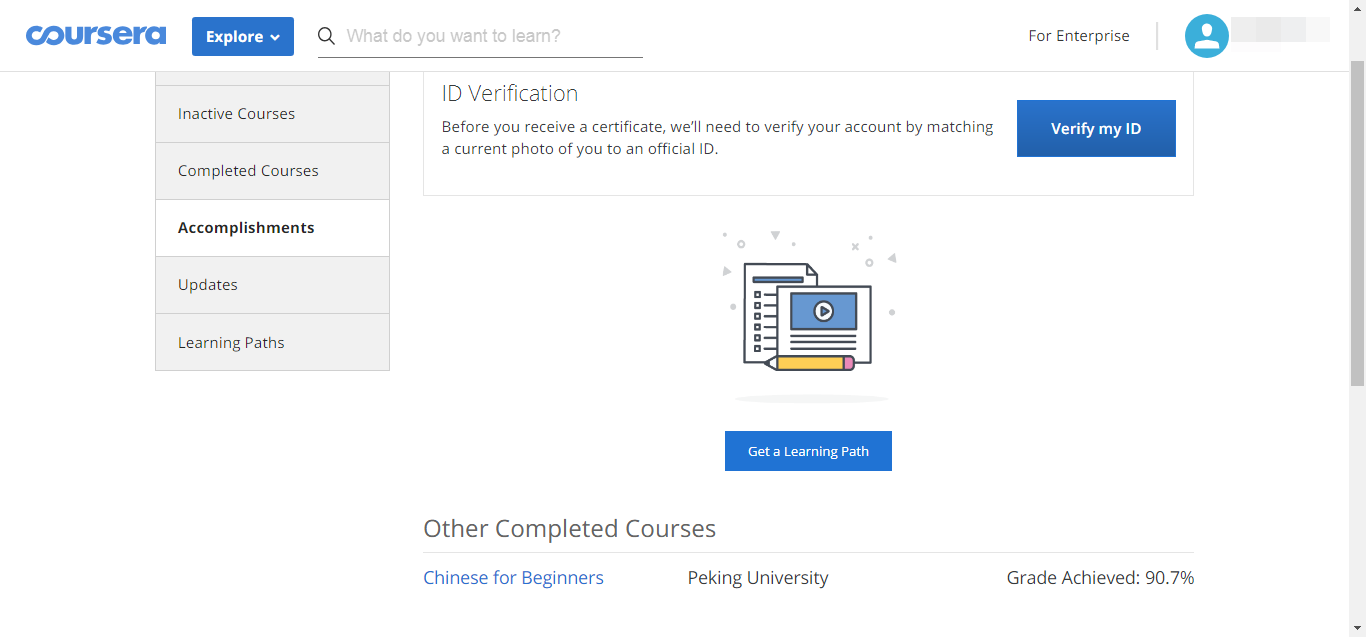1366x637 pixels.
Task: Click the Verify my ID button
Action: coord(1096,128)
